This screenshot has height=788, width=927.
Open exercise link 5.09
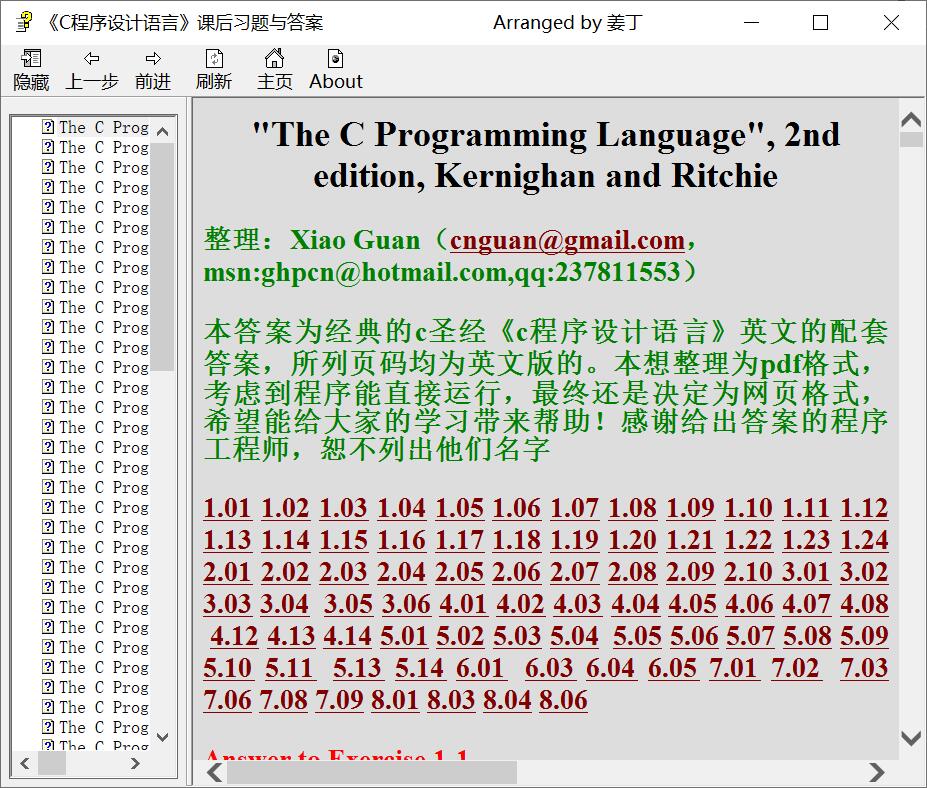[864, 637]
